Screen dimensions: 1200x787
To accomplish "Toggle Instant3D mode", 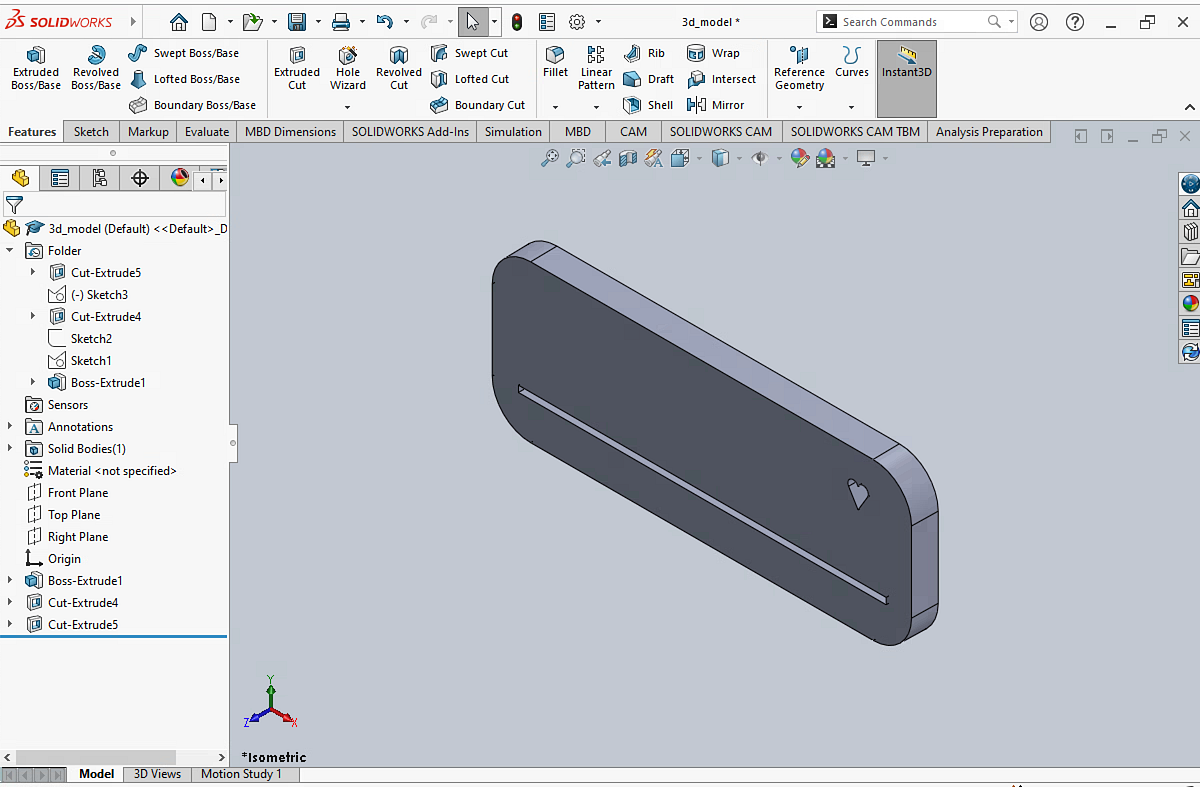I will [907, 79].
